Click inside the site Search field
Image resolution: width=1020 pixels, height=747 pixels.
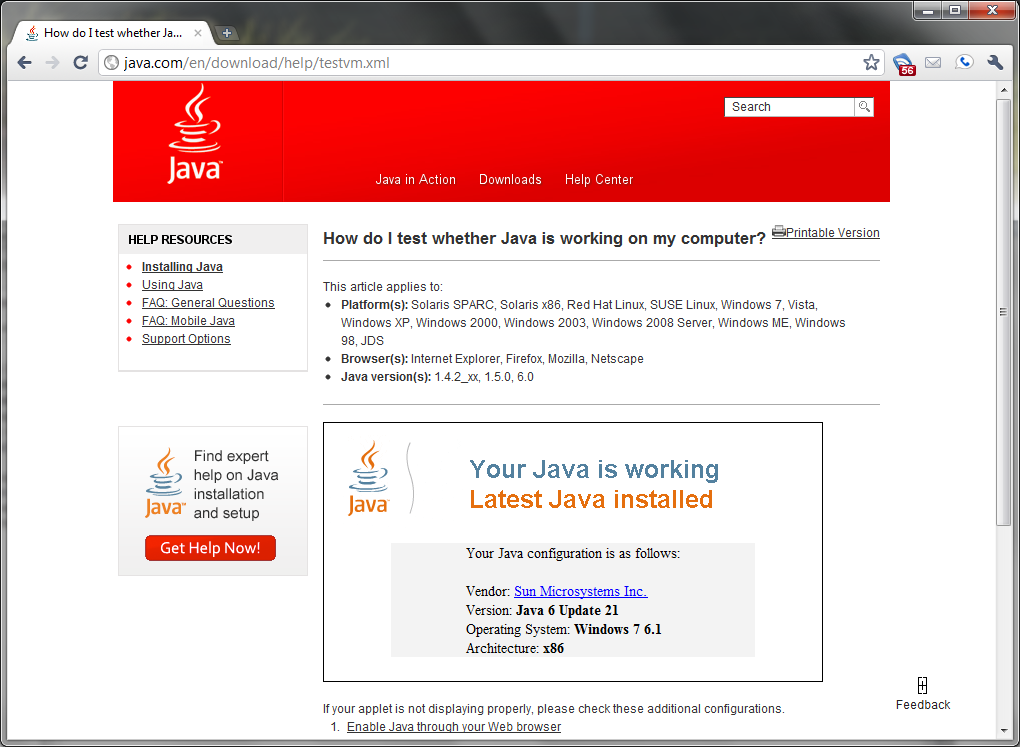(789, 107)
